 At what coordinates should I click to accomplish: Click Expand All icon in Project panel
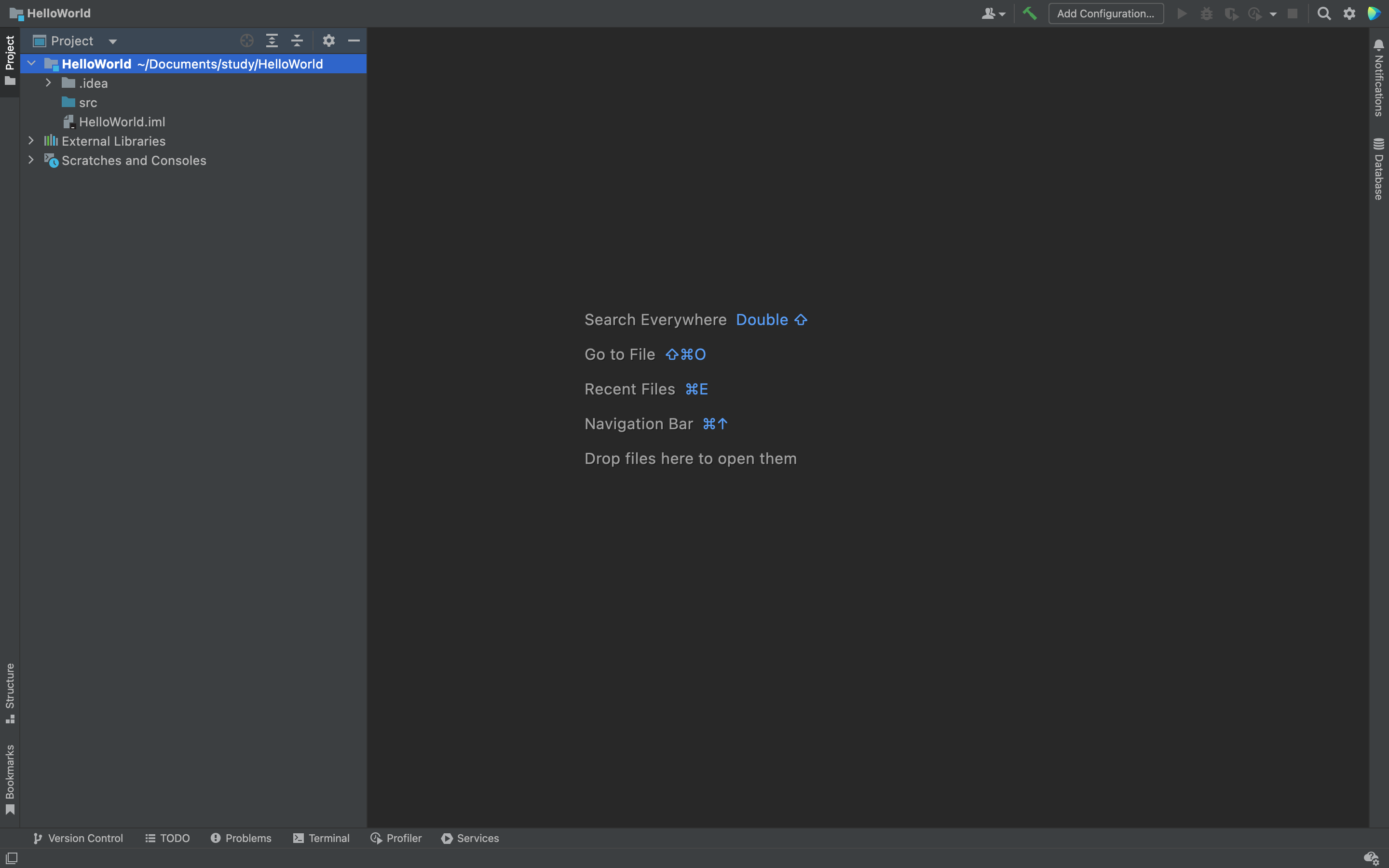(272, 41)
